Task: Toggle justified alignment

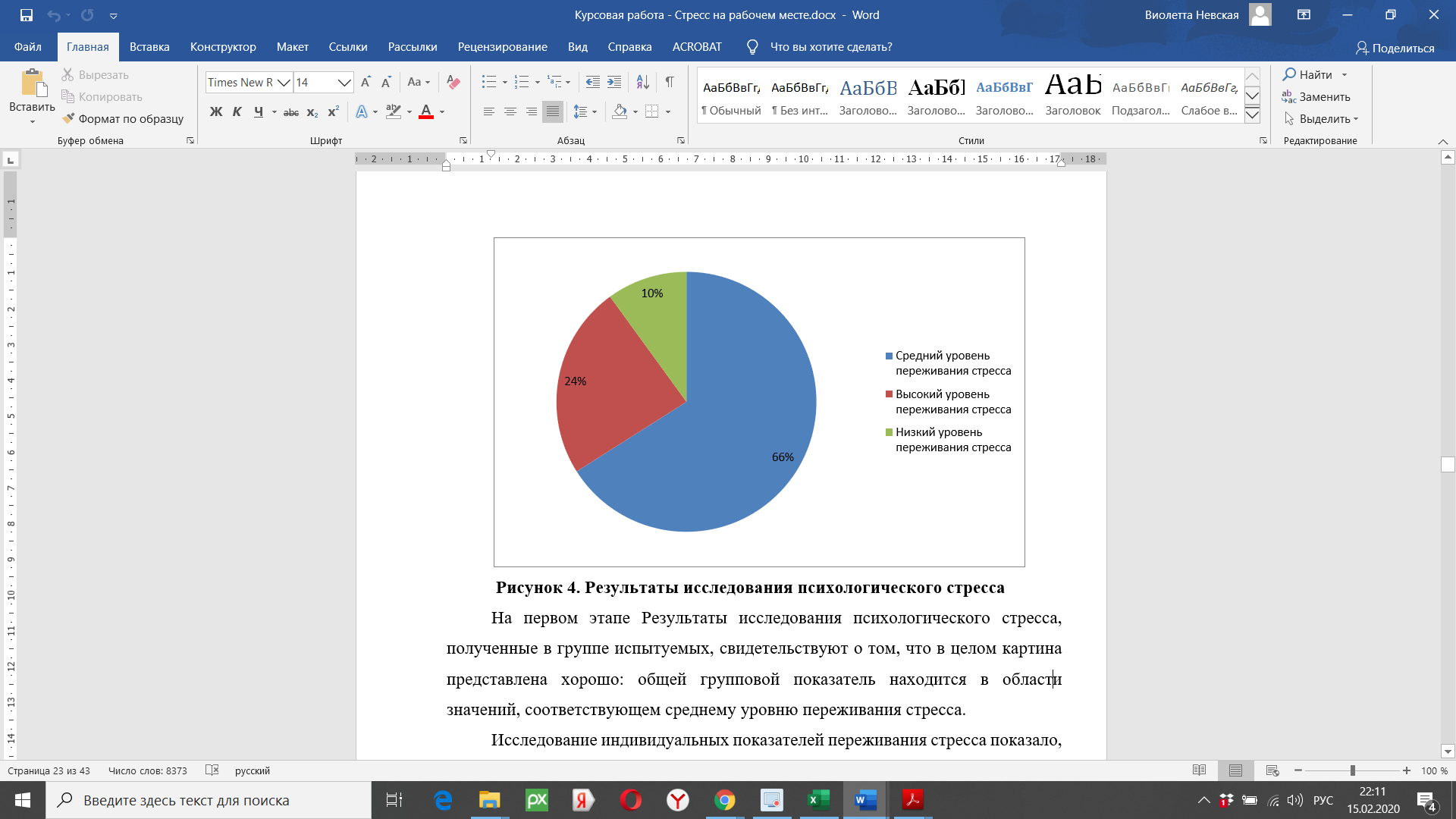Action: (553, 112)
